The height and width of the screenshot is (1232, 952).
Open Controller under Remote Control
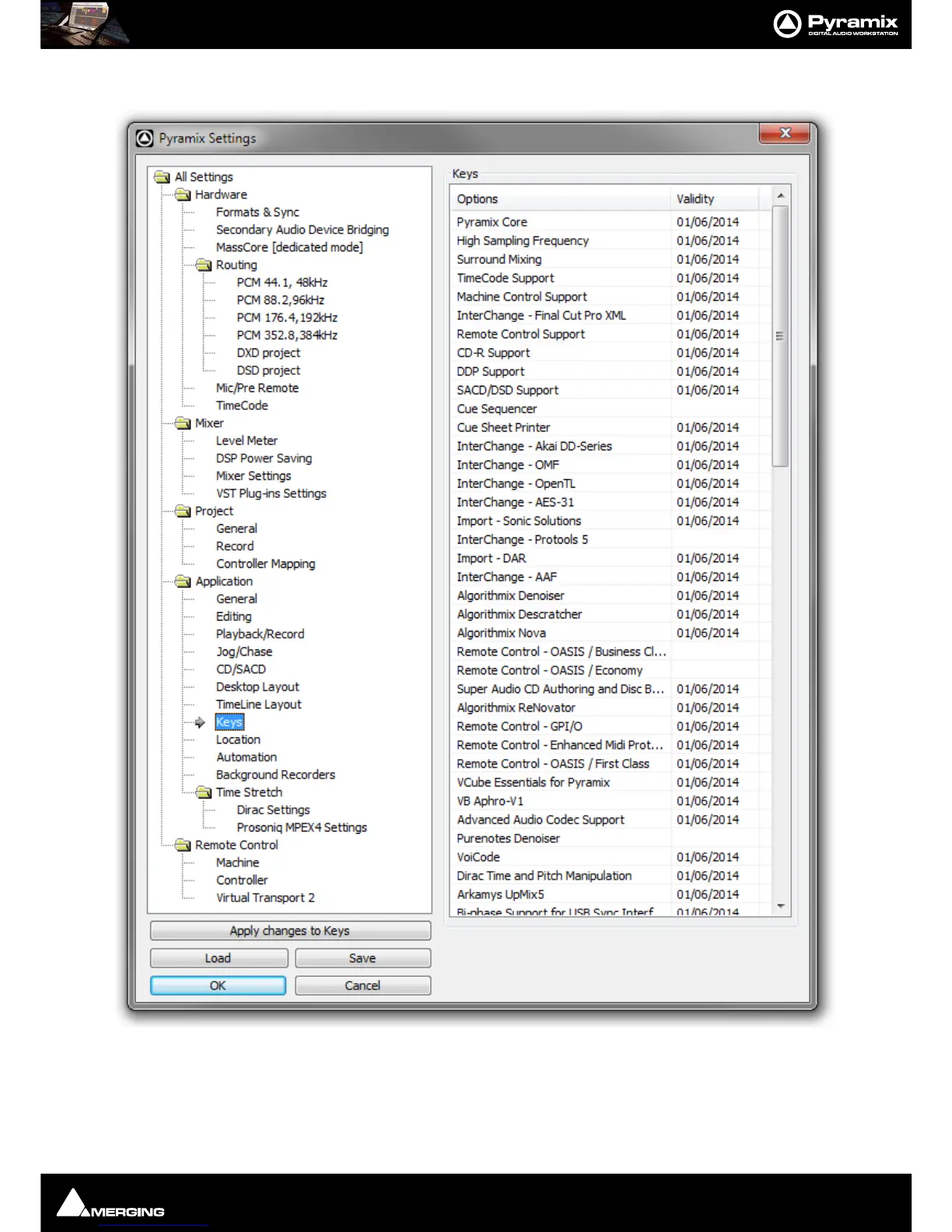click(x=242, y=880)
